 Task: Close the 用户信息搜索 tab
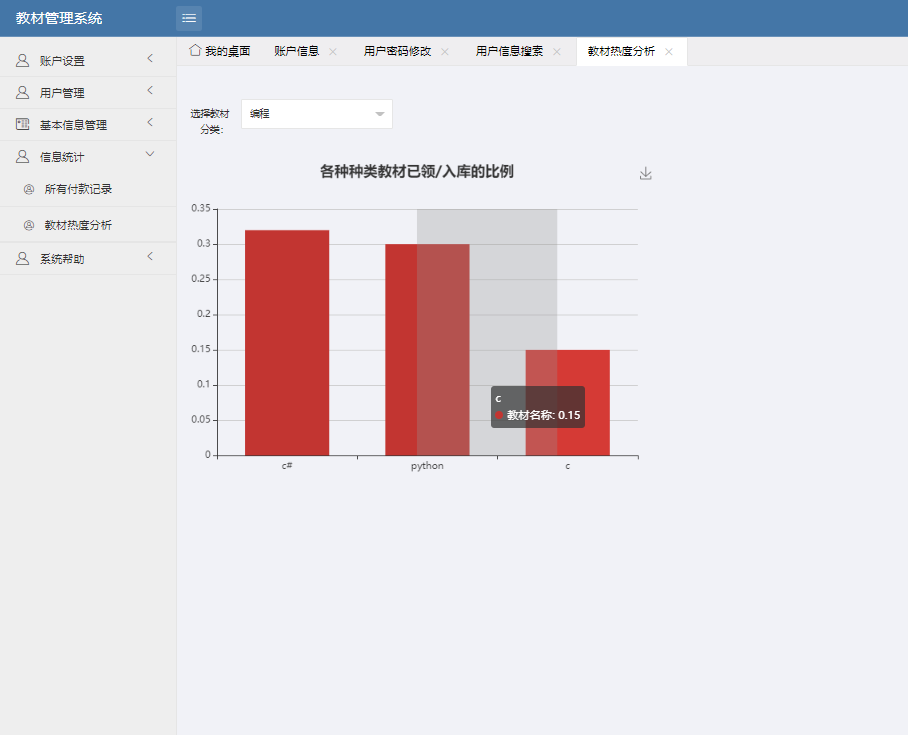[556, 52]
